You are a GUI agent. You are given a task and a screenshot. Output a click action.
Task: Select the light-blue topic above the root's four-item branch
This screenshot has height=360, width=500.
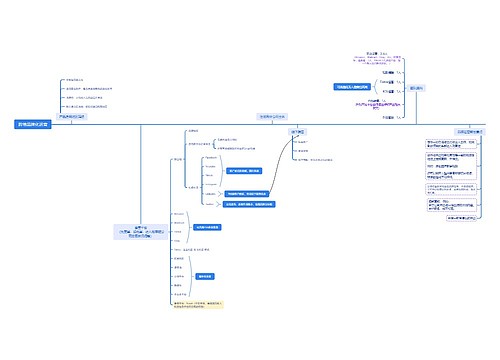(72, 116)
